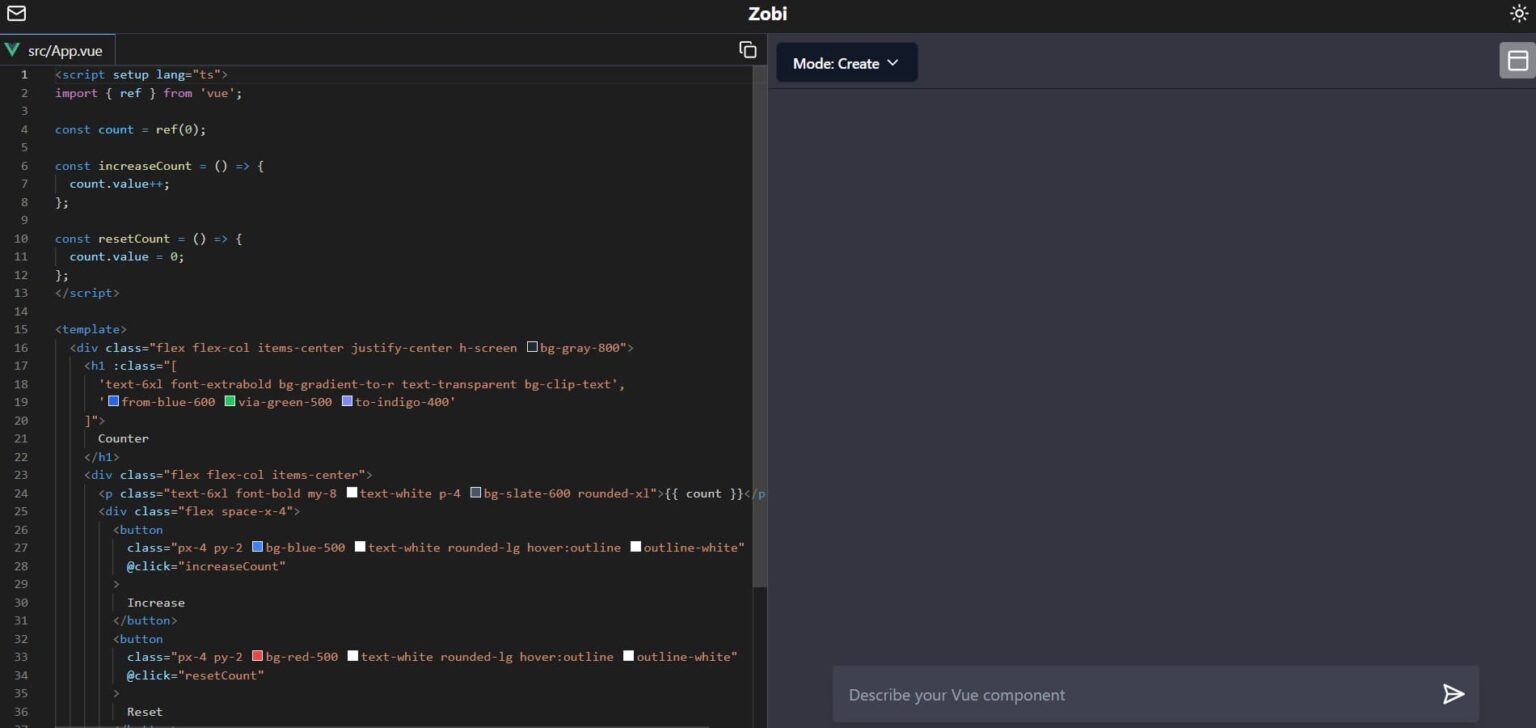Toggle light theme with sun icon
1536x728 pixels.
(1518, 14)
